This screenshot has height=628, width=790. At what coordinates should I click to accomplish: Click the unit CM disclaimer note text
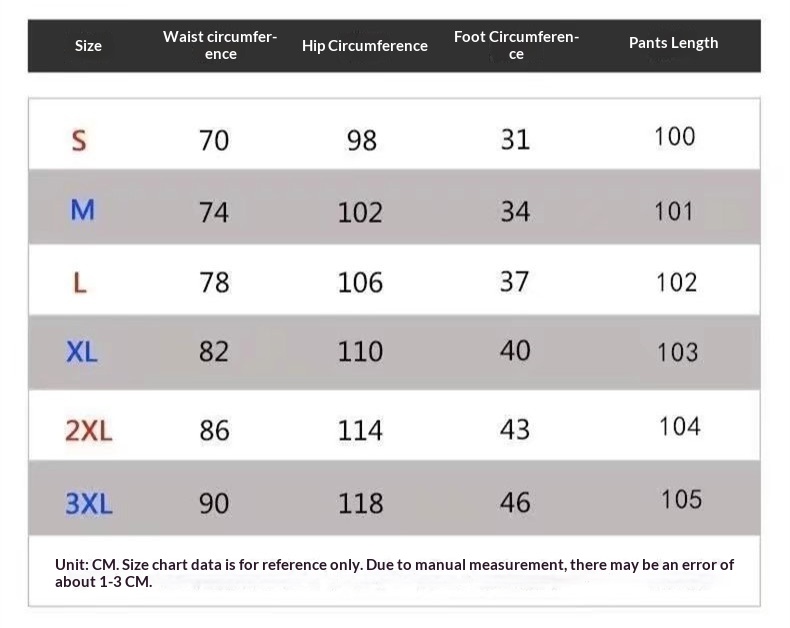point(394,573)
